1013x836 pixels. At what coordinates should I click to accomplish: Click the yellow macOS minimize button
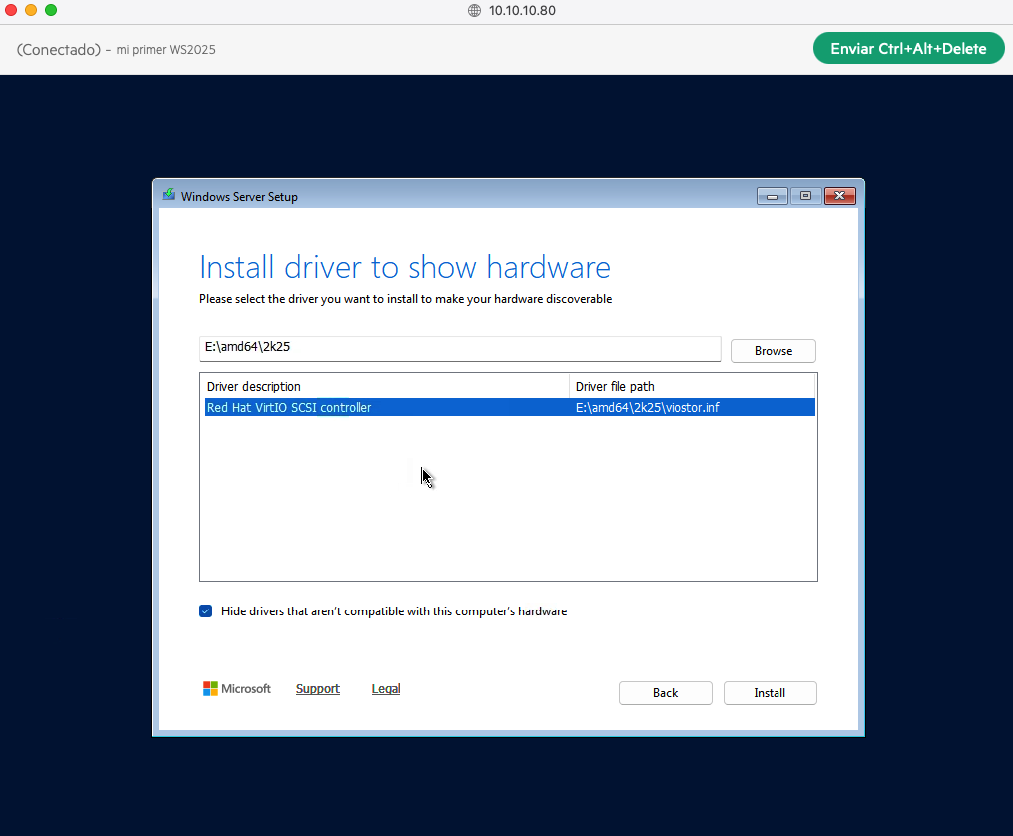click(x=30, y=9)
